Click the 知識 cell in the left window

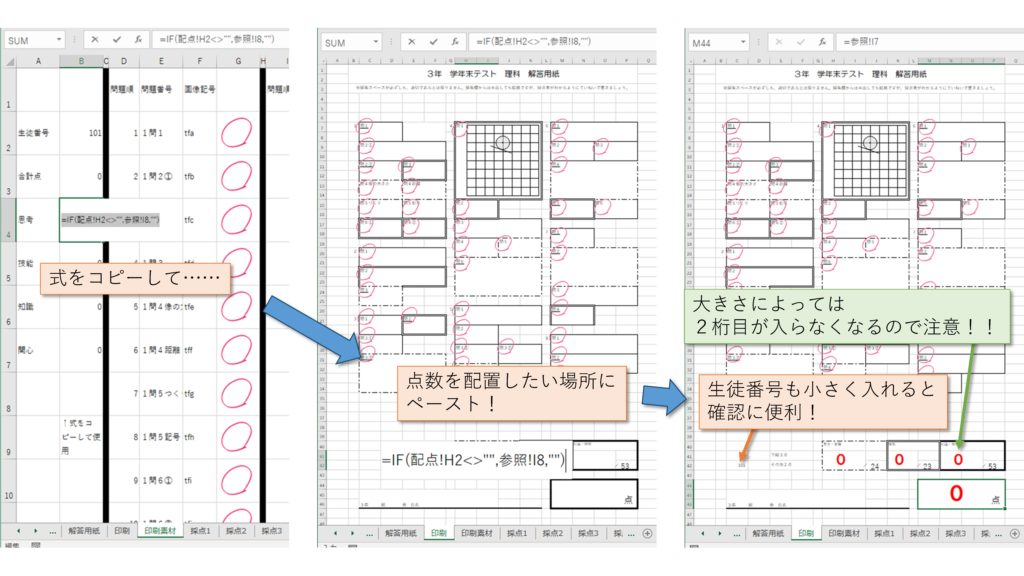(38, 307)
